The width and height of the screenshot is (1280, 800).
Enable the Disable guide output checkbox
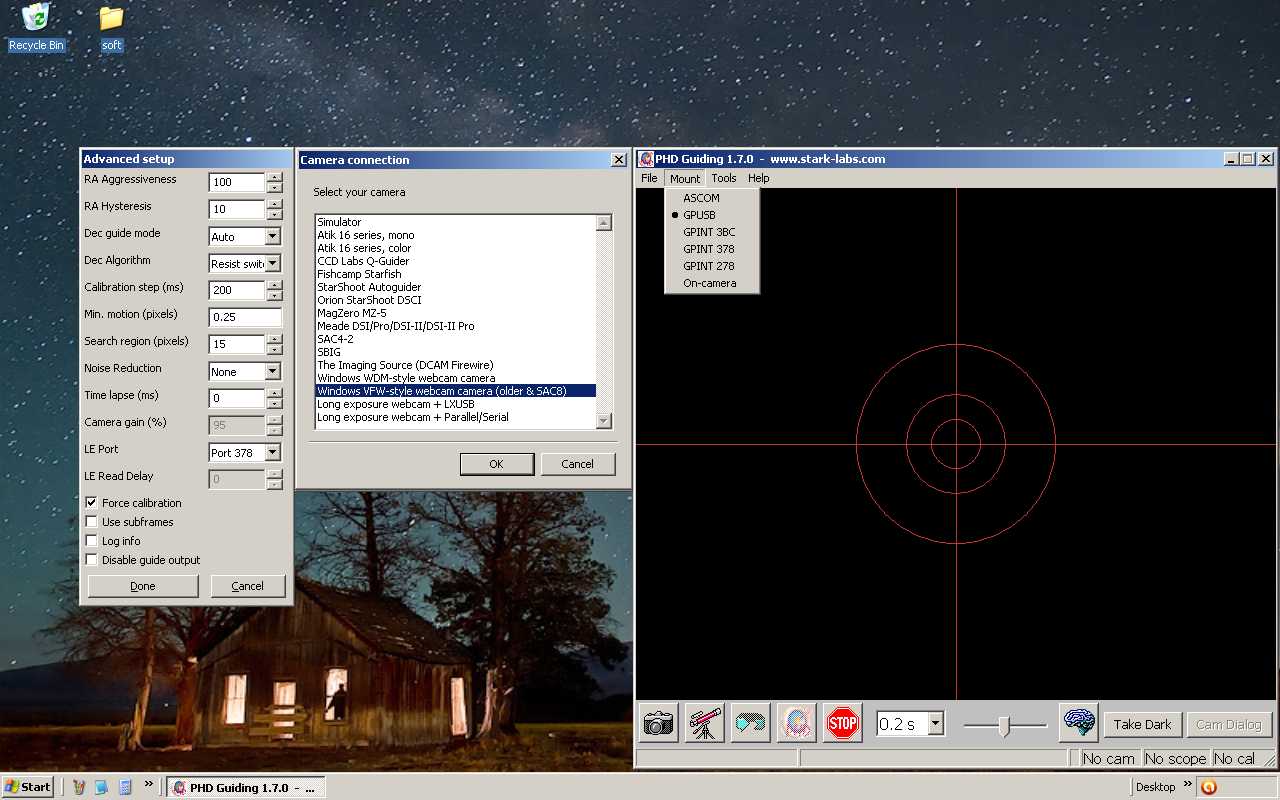click(x=92, y=560)
